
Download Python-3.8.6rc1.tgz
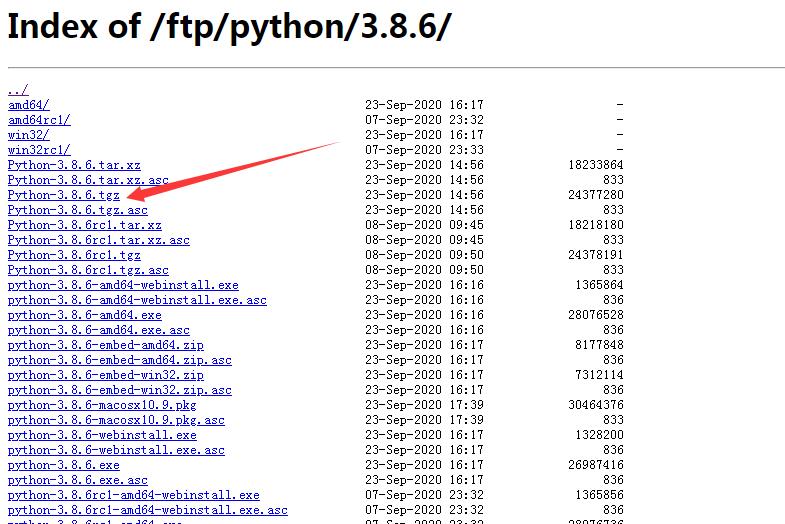click(x=74, y=255)
